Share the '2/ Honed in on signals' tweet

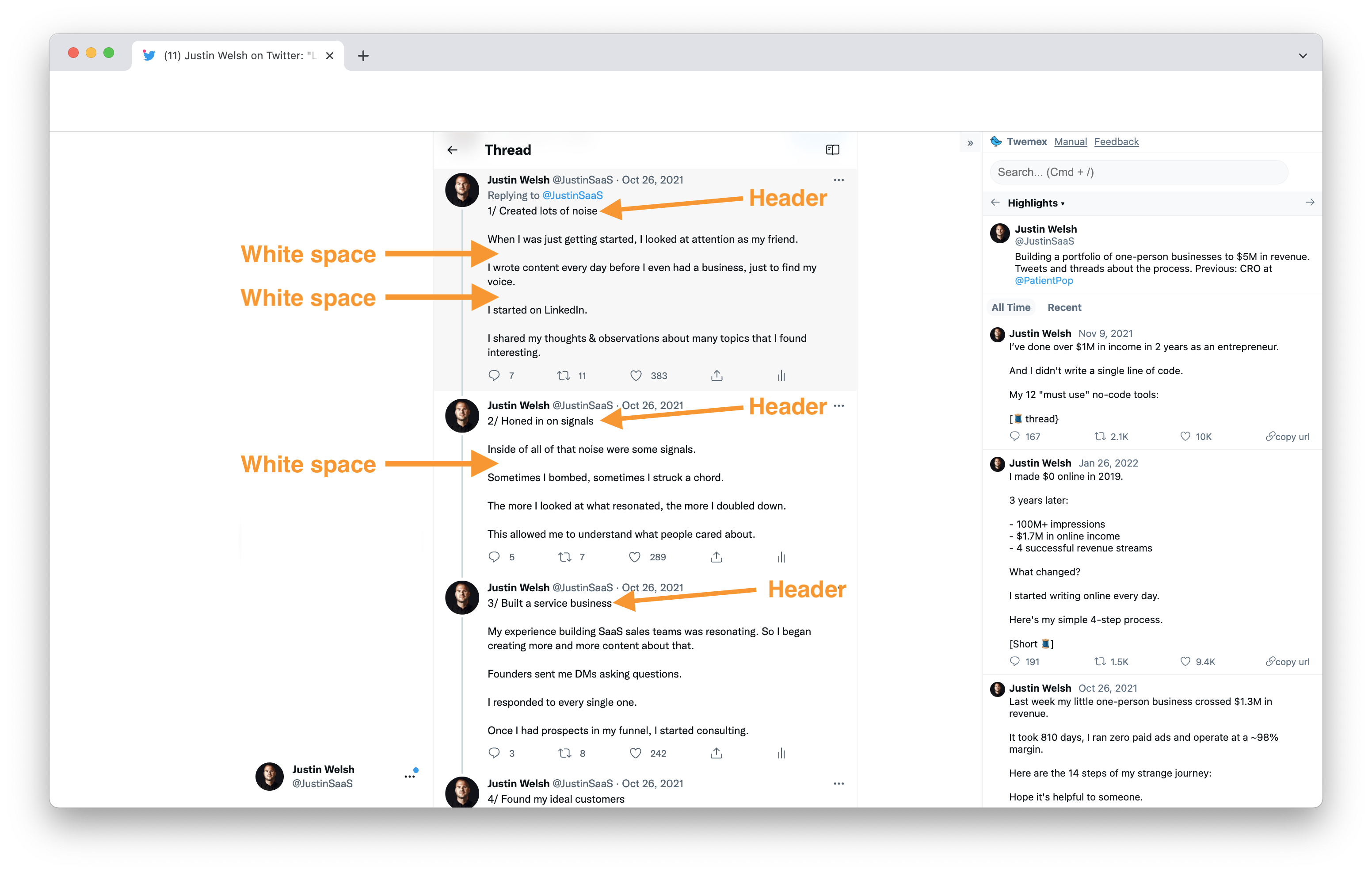[716, 557]
